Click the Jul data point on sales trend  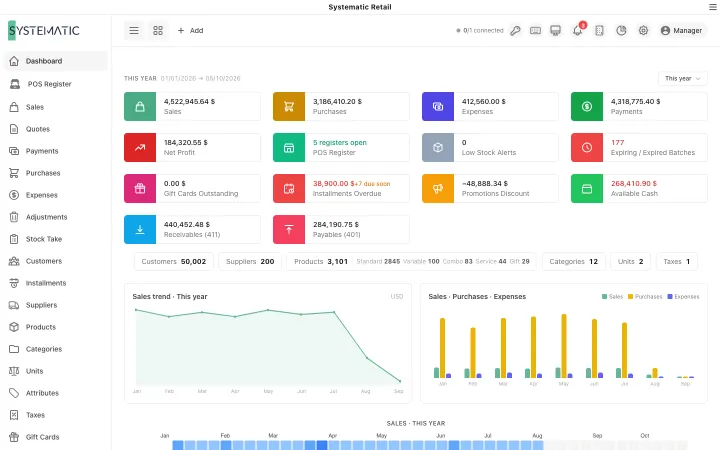point(334,312)
